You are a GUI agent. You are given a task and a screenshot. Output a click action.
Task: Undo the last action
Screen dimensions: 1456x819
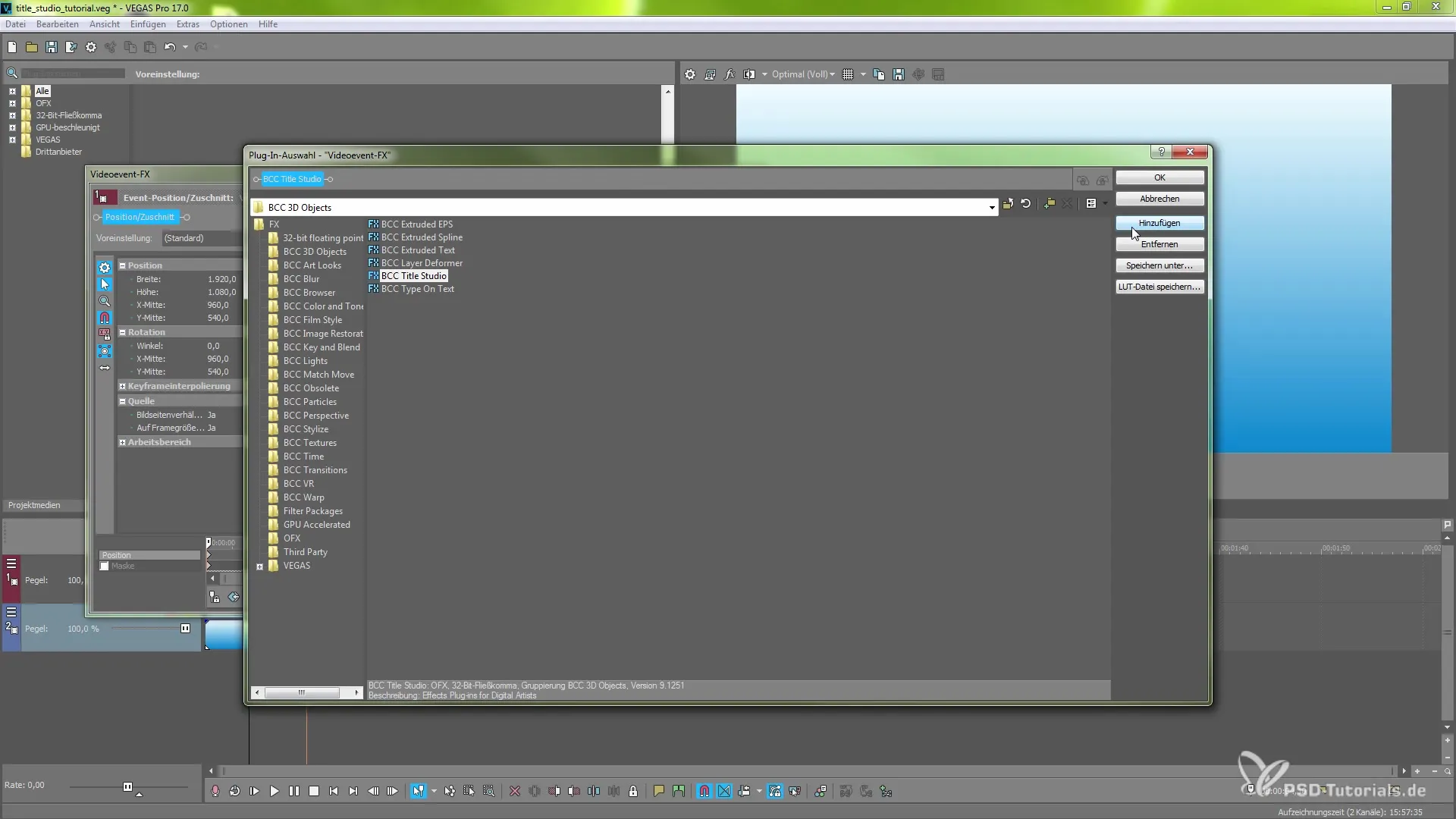click(x=170, y=47)
